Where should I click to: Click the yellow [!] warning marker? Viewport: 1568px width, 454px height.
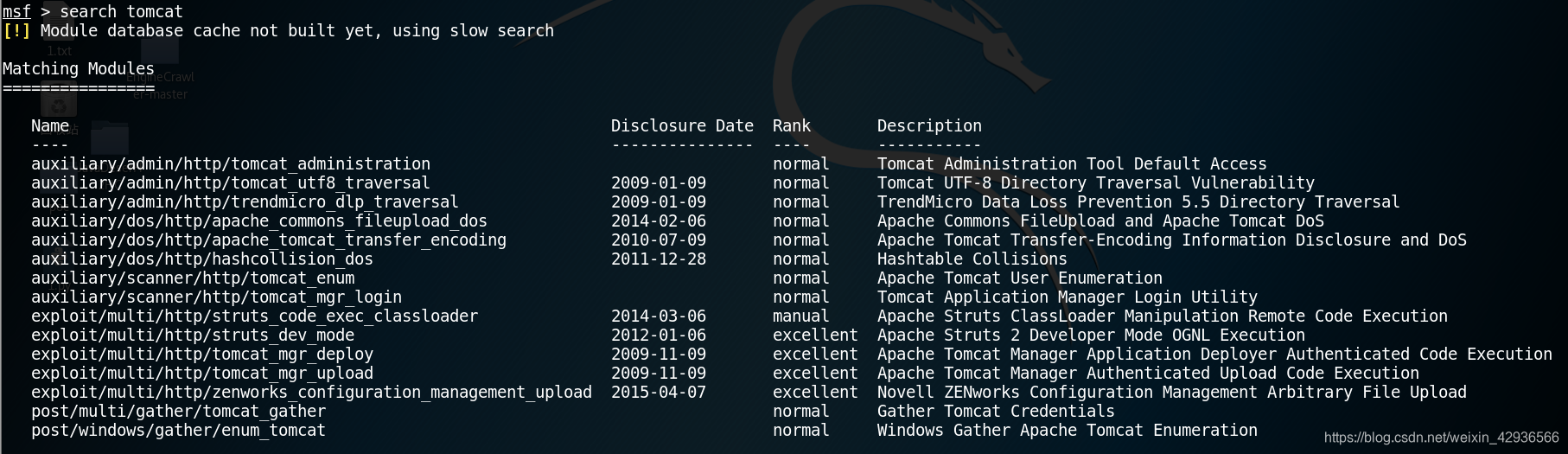point(16,31)
